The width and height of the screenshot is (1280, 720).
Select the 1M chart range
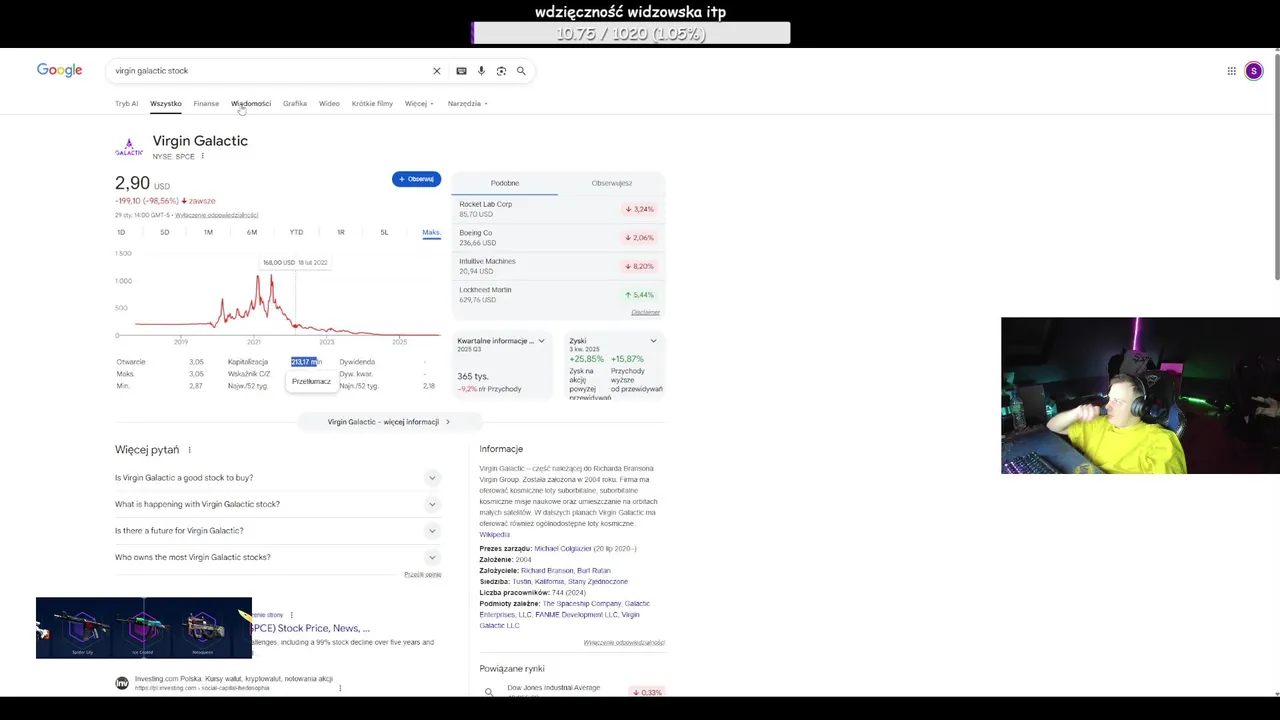pos(208,232)
